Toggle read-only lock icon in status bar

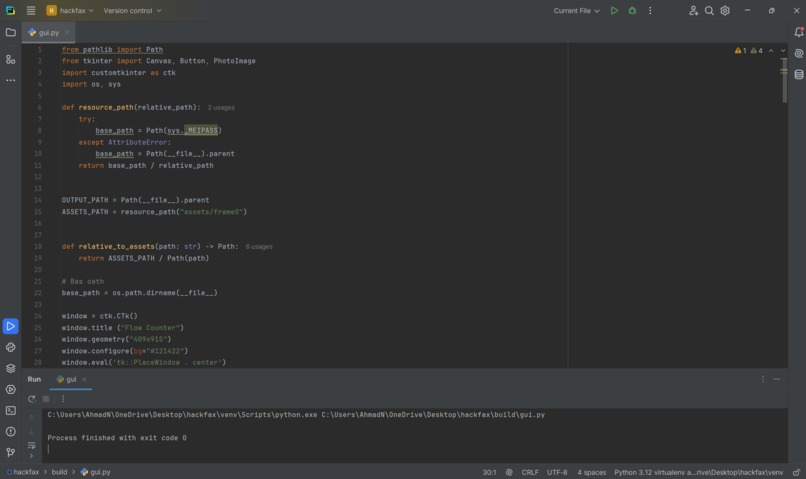pyautogui.click(x=796, y=472)
